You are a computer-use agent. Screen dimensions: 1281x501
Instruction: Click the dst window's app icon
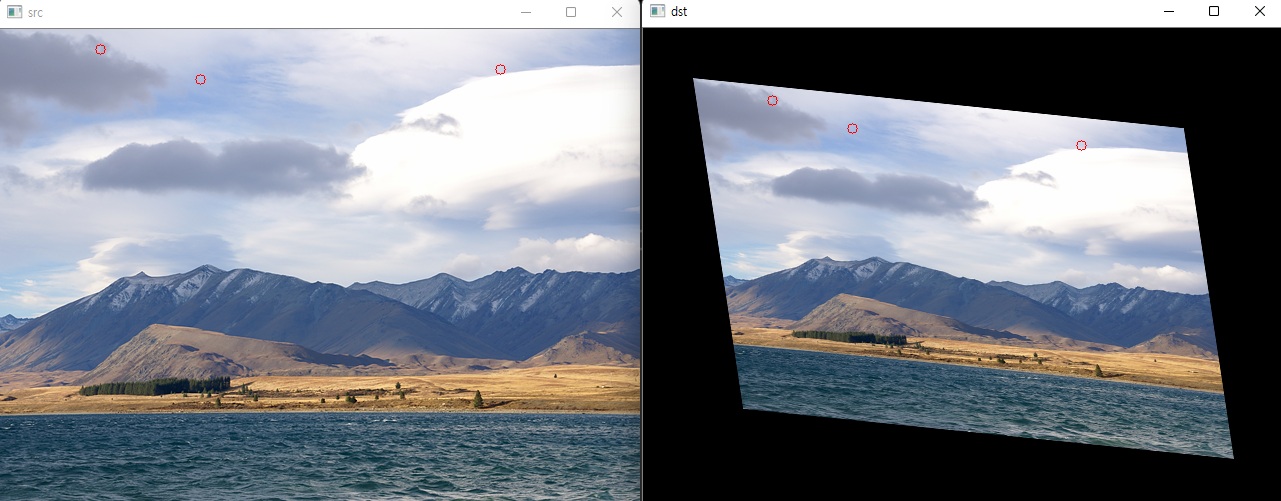click(x=657, y=11)
